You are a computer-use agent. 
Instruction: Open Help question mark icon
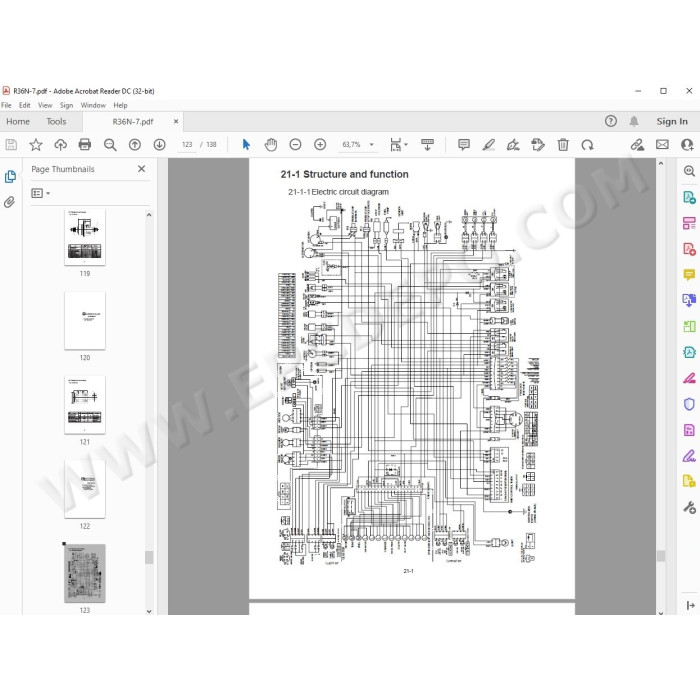tap(611, 121)
